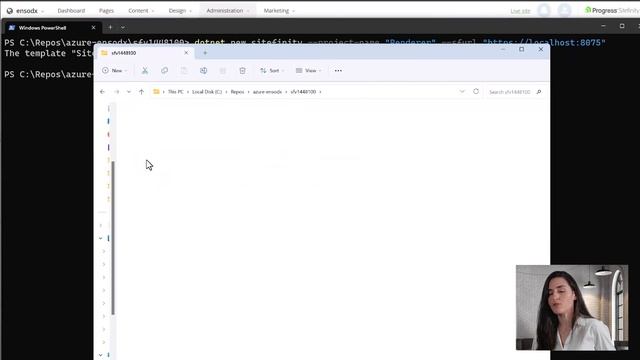Image resolution: width=640 pixels, height=360 pixels.
Task: Click the Rename icon in Explorer toolbar
Action: click(204, 71)
